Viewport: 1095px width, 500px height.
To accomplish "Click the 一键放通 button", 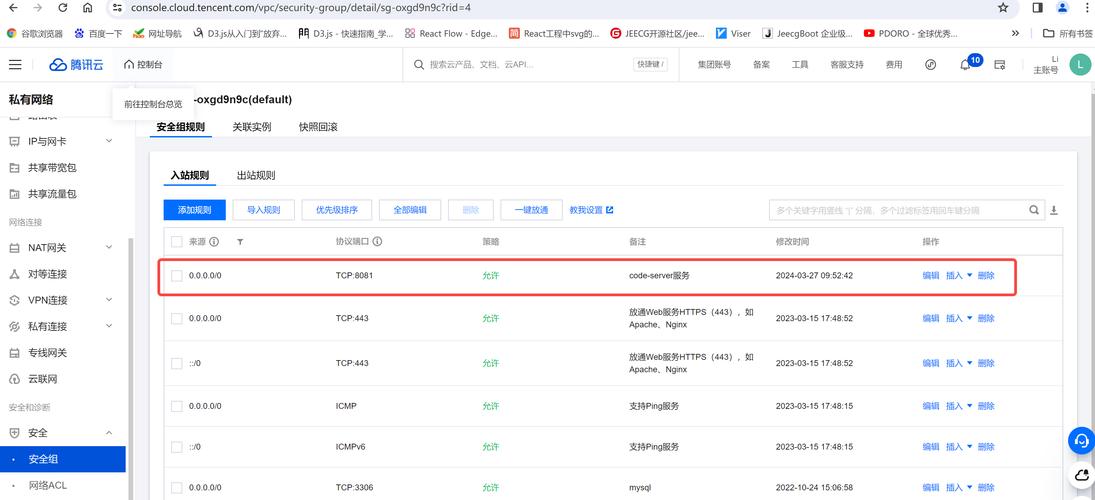I will point(531,209).
